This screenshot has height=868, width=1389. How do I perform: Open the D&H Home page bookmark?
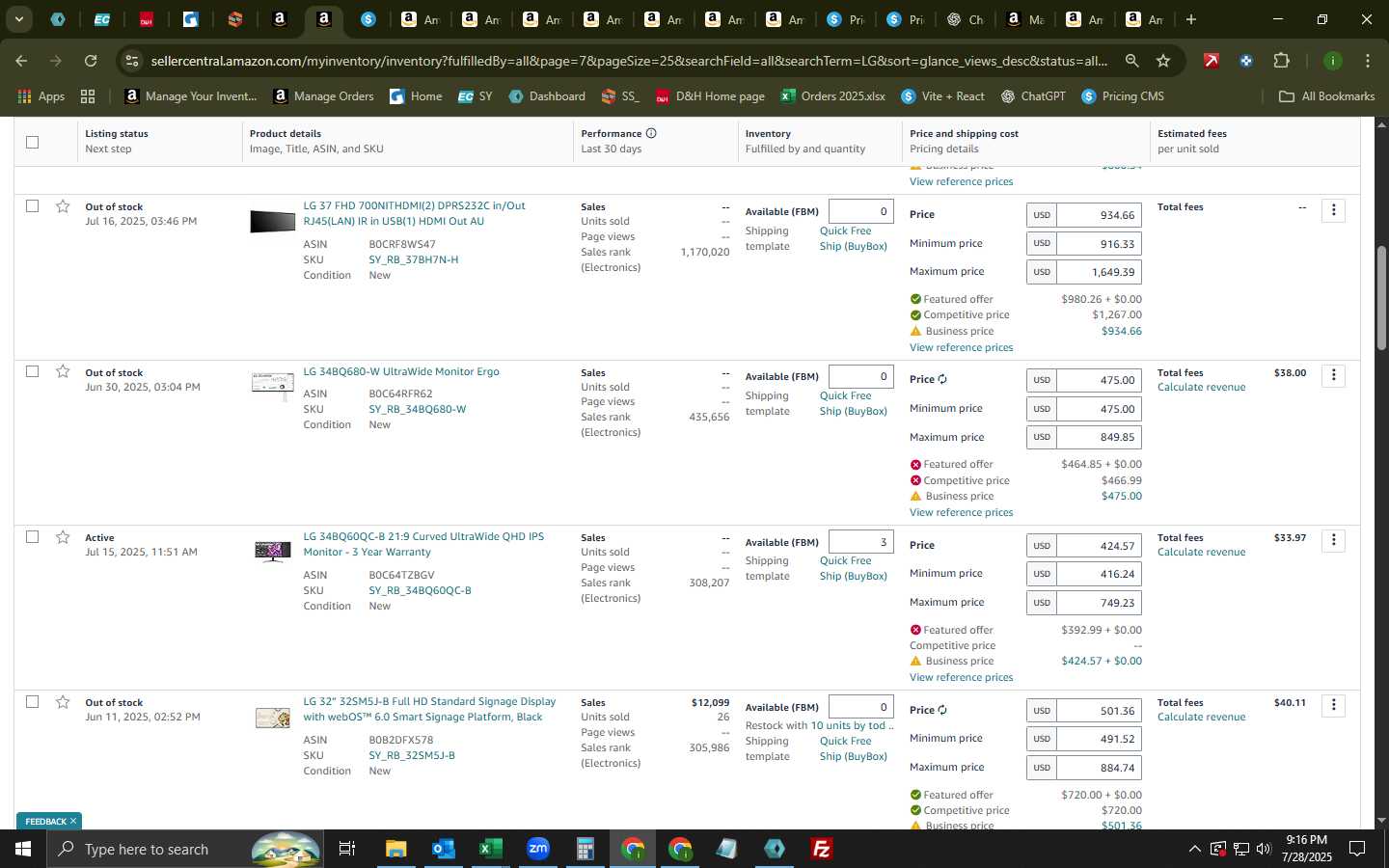tap(709, 96)
